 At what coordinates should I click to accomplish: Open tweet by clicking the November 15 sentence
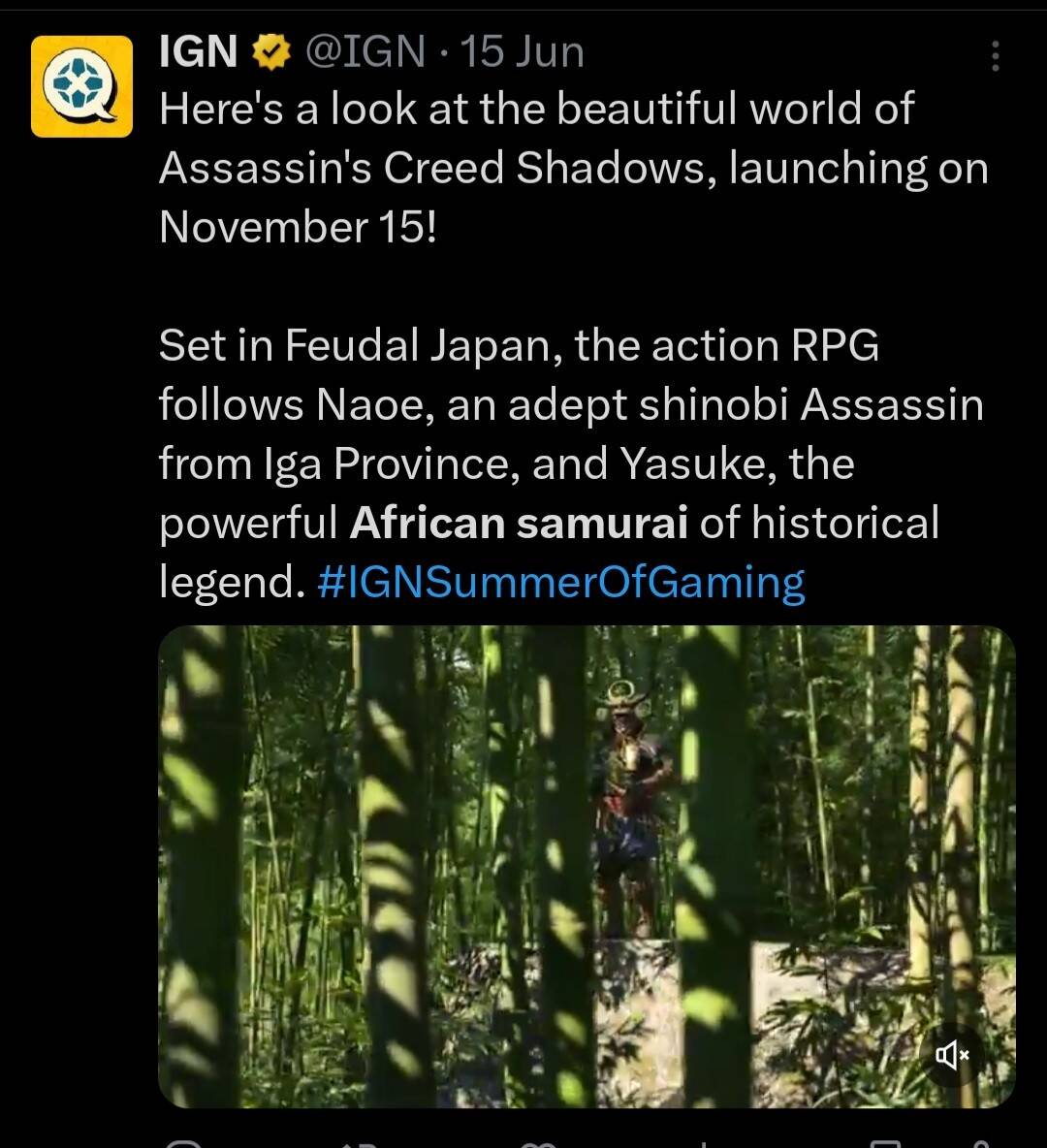click(x=573, y=168)
